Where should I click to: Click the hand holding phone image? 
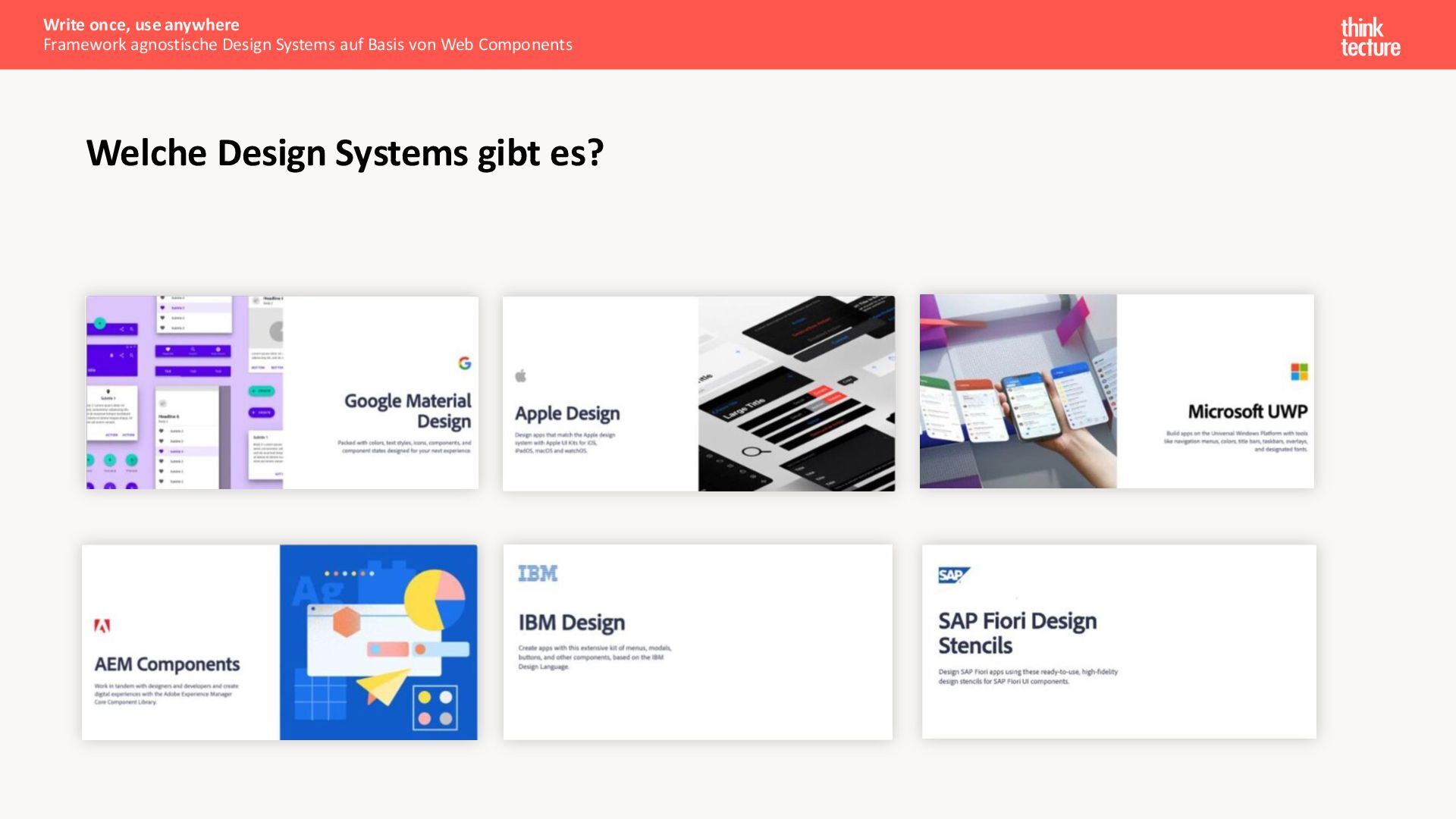(x=1018, y=391)
